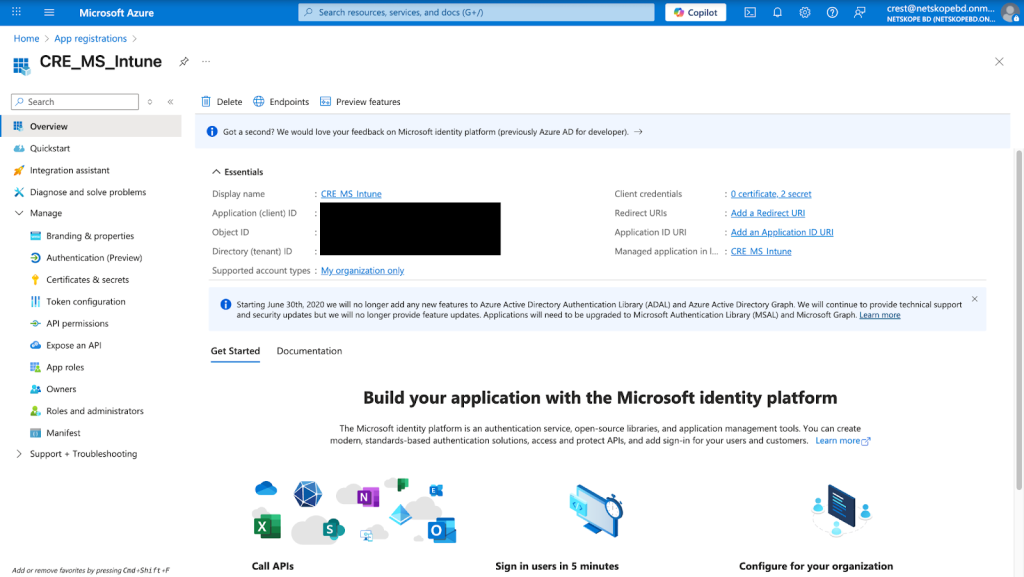Open Authentication (Preview) menu item
The height and width of the screenshot is (577, 1024).
(x=94, y=258)
